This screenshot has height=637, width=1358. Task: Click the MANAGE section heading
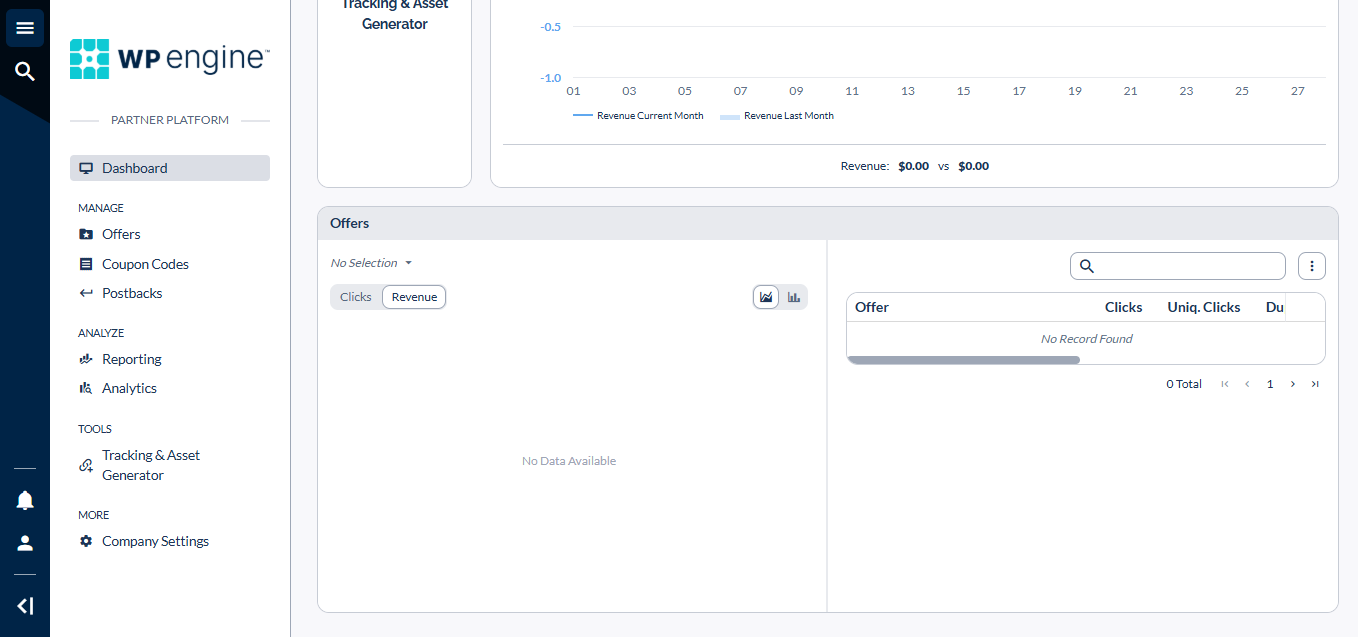click(101, 208)
